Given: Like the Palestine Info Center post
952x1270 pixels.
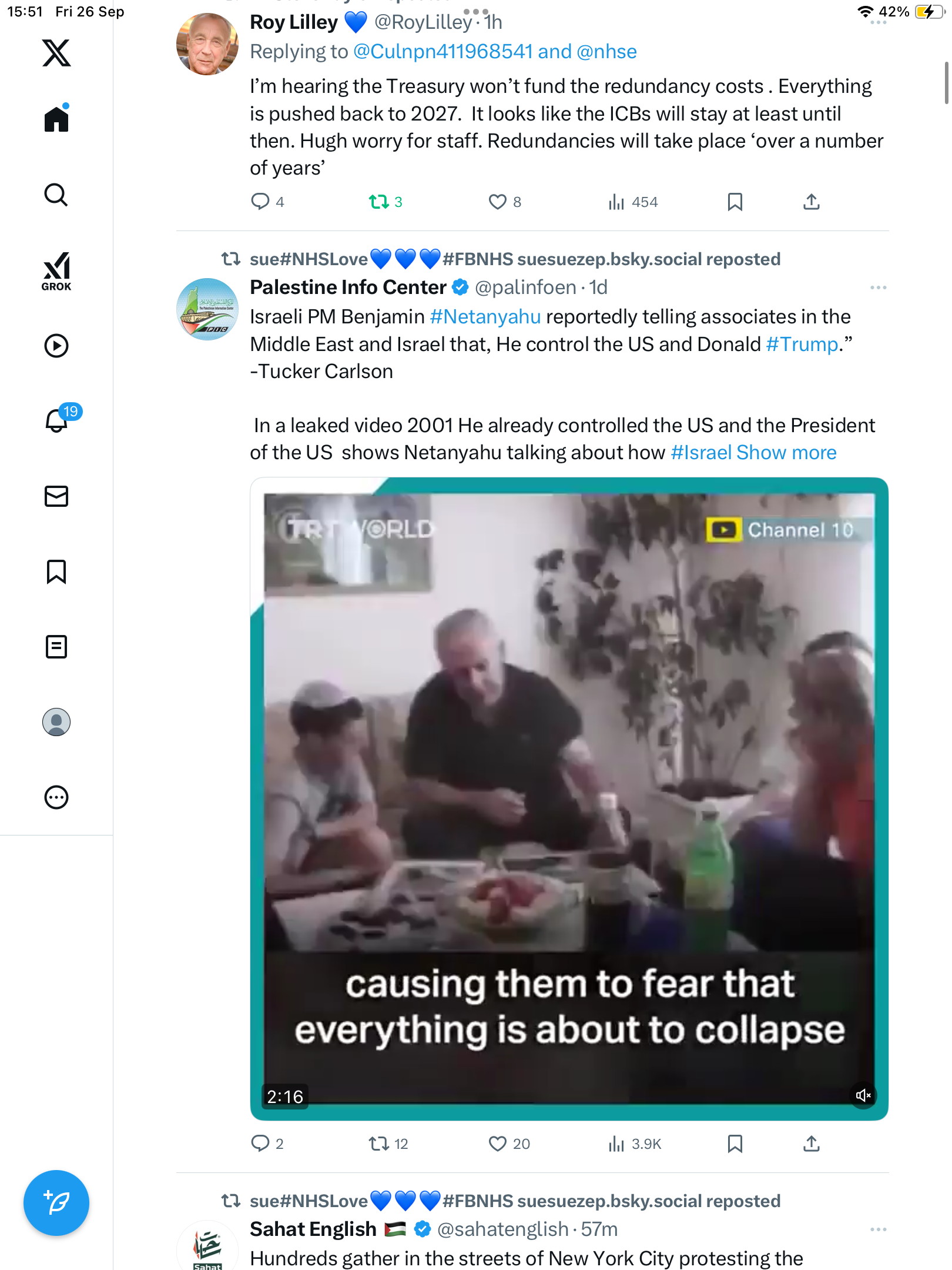Looking at the screenshot, I should [x=498, y=1144].
